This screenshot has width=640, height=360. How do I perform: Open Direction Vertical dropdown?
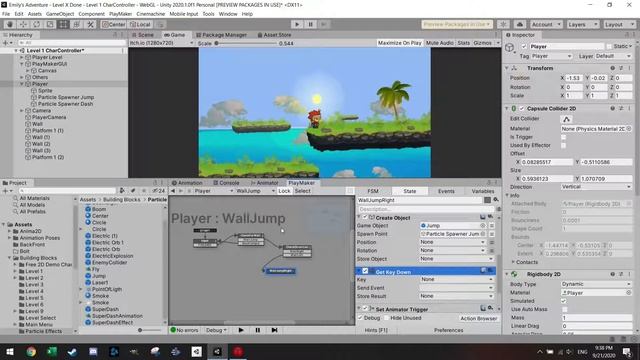tap(596, 187)
